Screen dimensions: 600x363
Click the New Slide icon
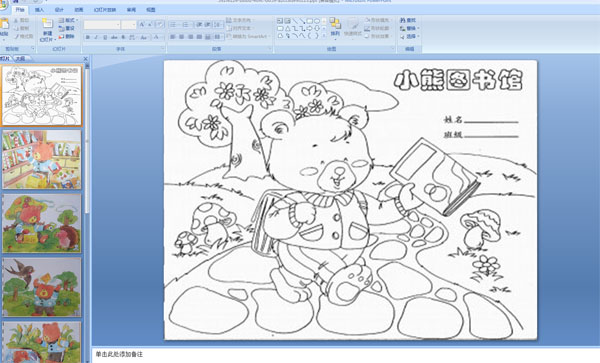click(x=47, y=24)
